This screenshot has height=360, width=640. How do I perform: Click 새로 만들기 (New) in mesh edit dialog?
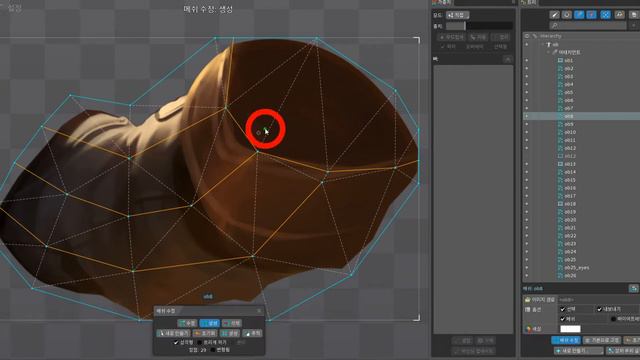pos(173,333)
